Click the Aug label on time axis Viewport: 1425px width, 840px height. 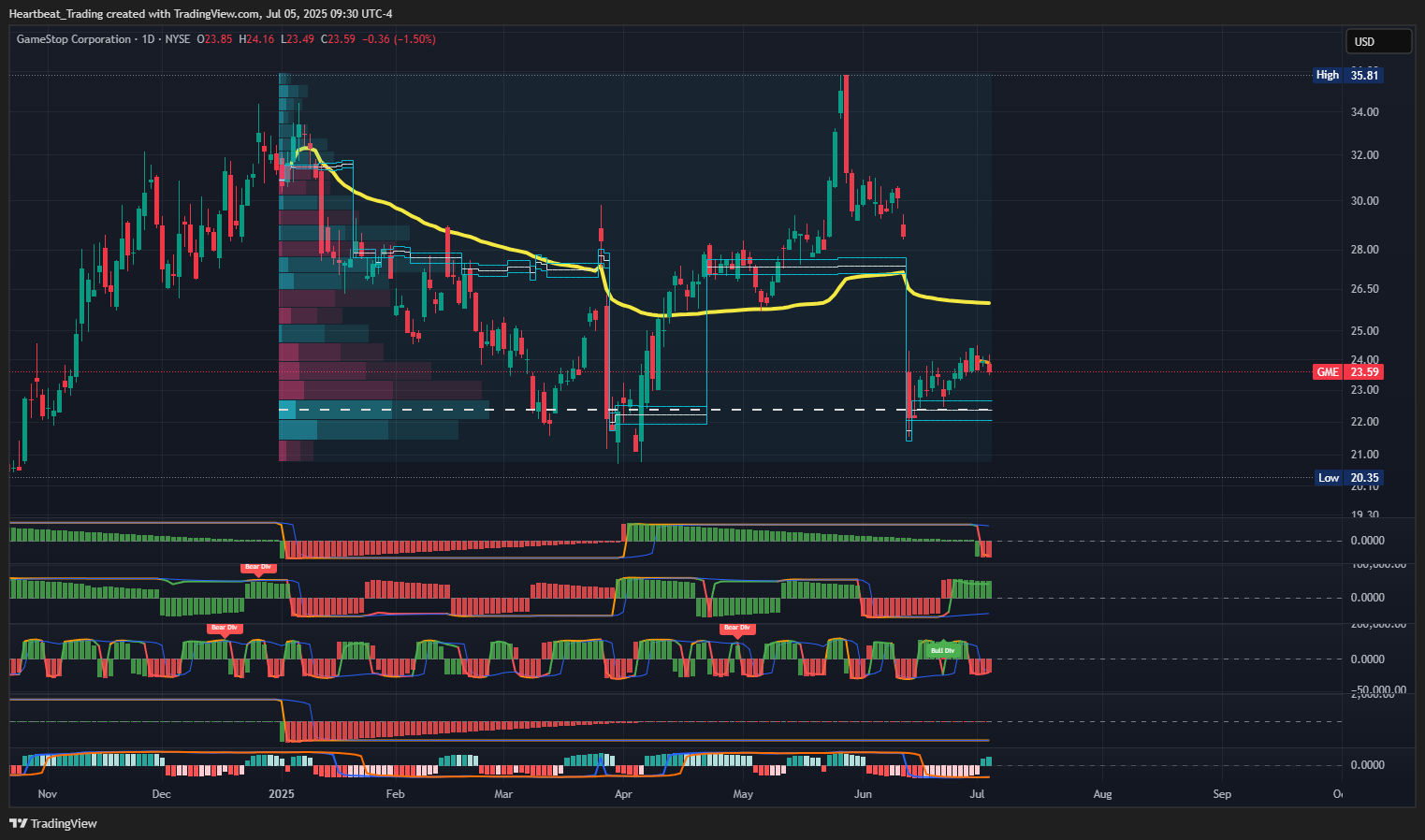click(1103, 794)
